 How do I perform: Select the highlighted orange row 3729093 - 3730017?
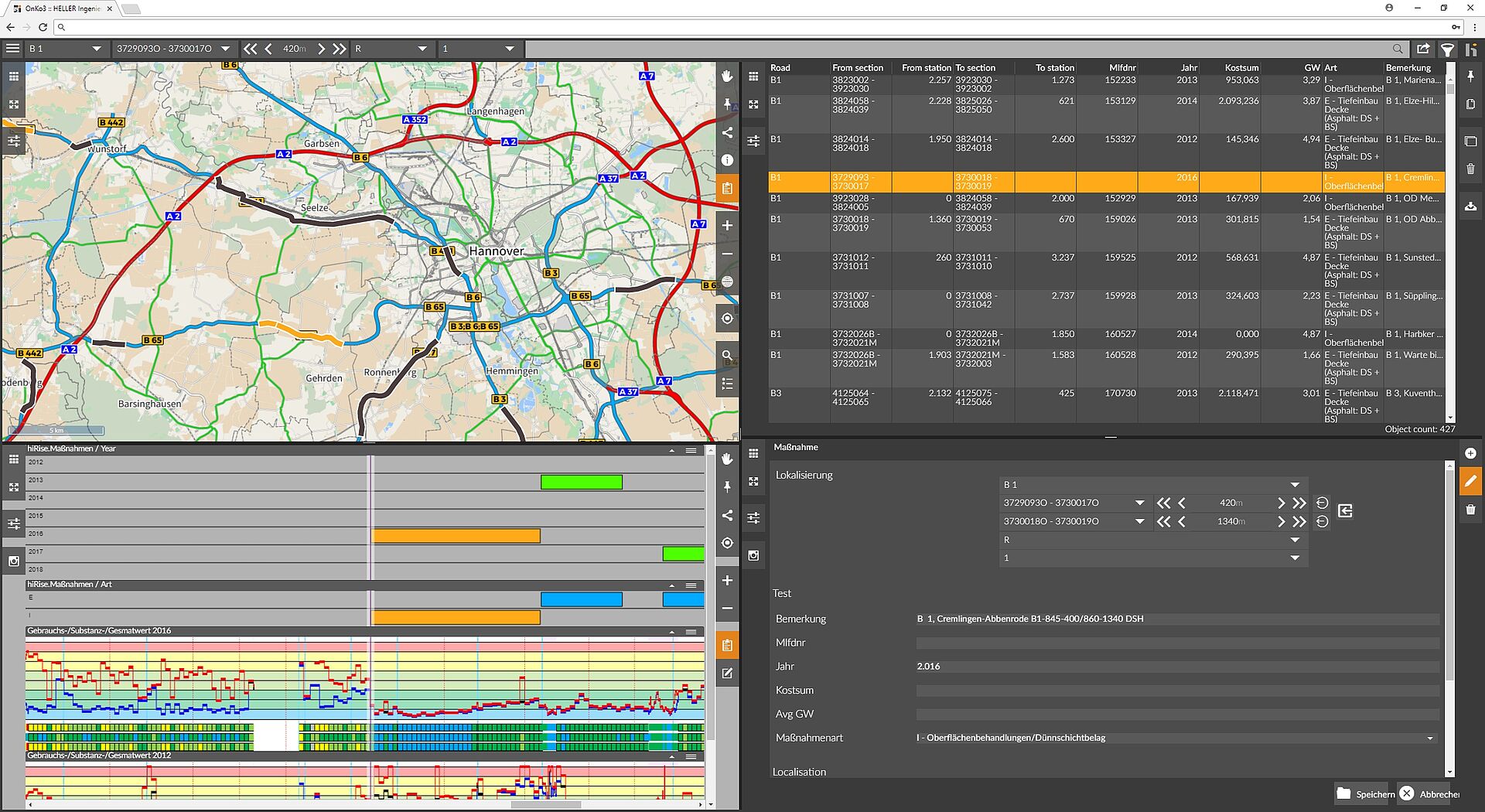[1106, 182]
